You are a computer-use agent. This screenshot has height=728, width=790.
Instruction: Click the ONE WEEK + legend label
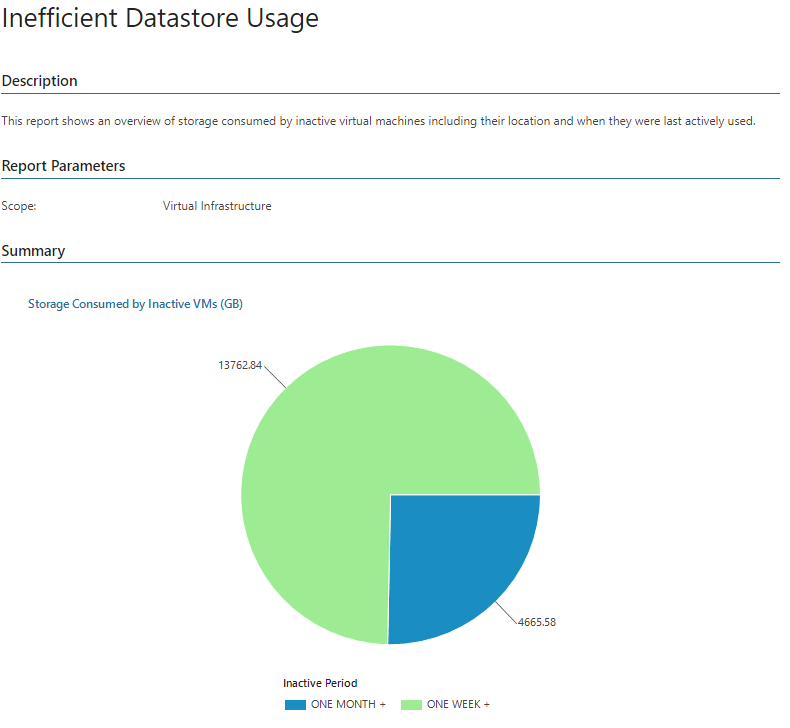(x=458, y=704)
